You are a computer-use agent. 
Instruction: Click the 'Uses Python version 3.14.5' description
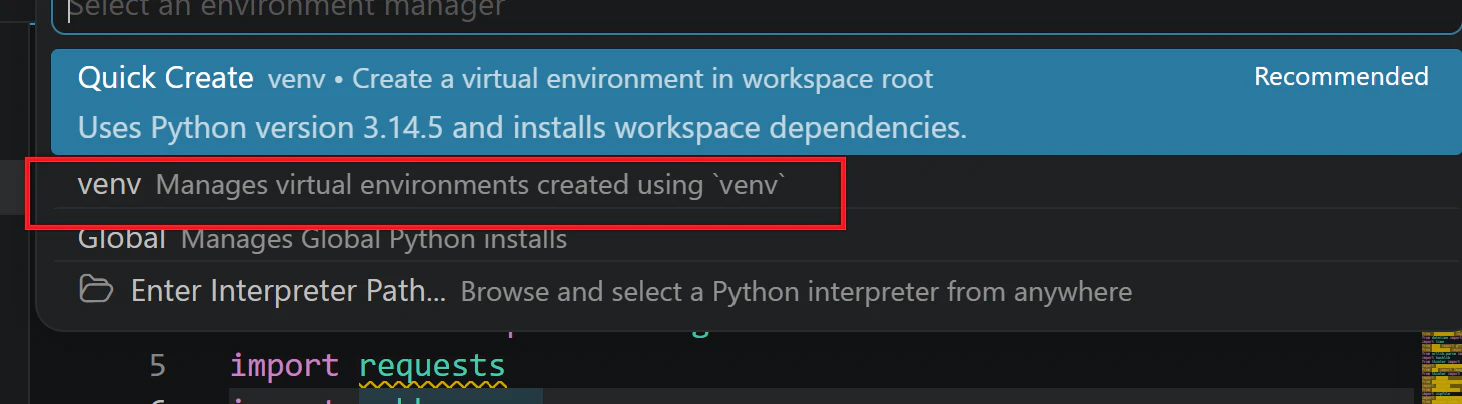tap(521, 128)
